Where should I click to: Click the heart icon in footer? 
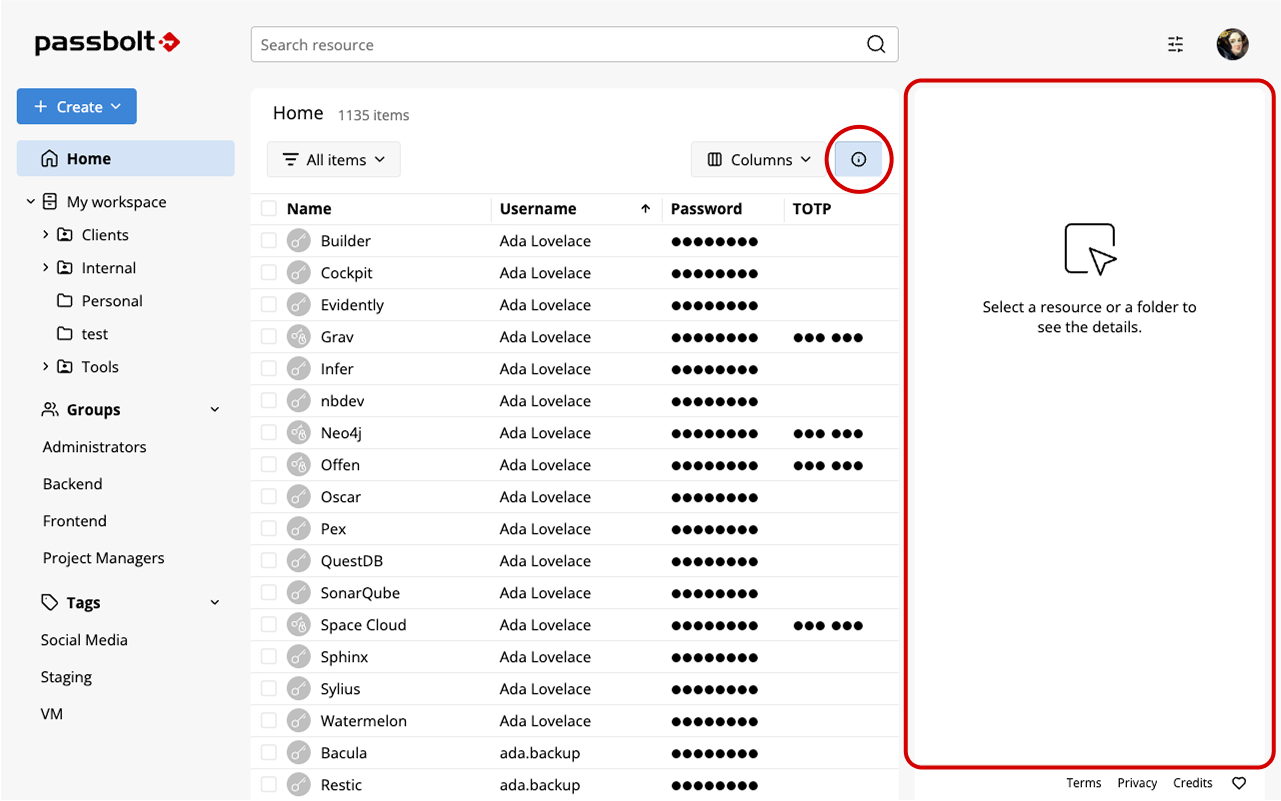pyautogui.click(x=1239, y=783)
